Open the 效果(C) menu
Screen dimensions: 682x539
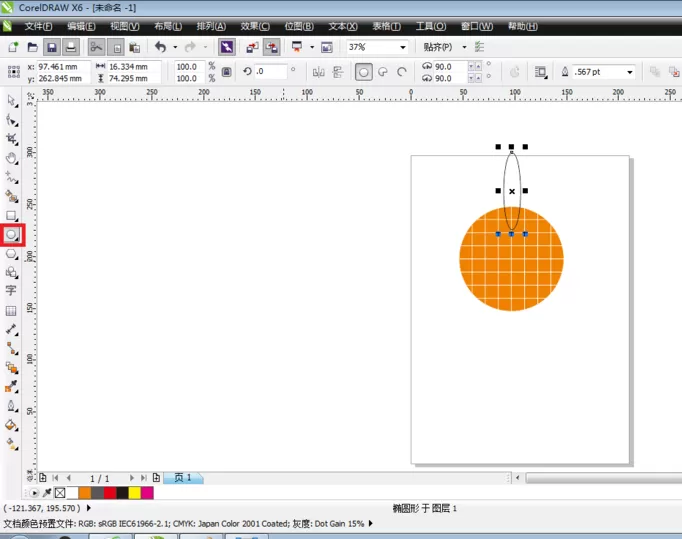[x=255, y=26]
